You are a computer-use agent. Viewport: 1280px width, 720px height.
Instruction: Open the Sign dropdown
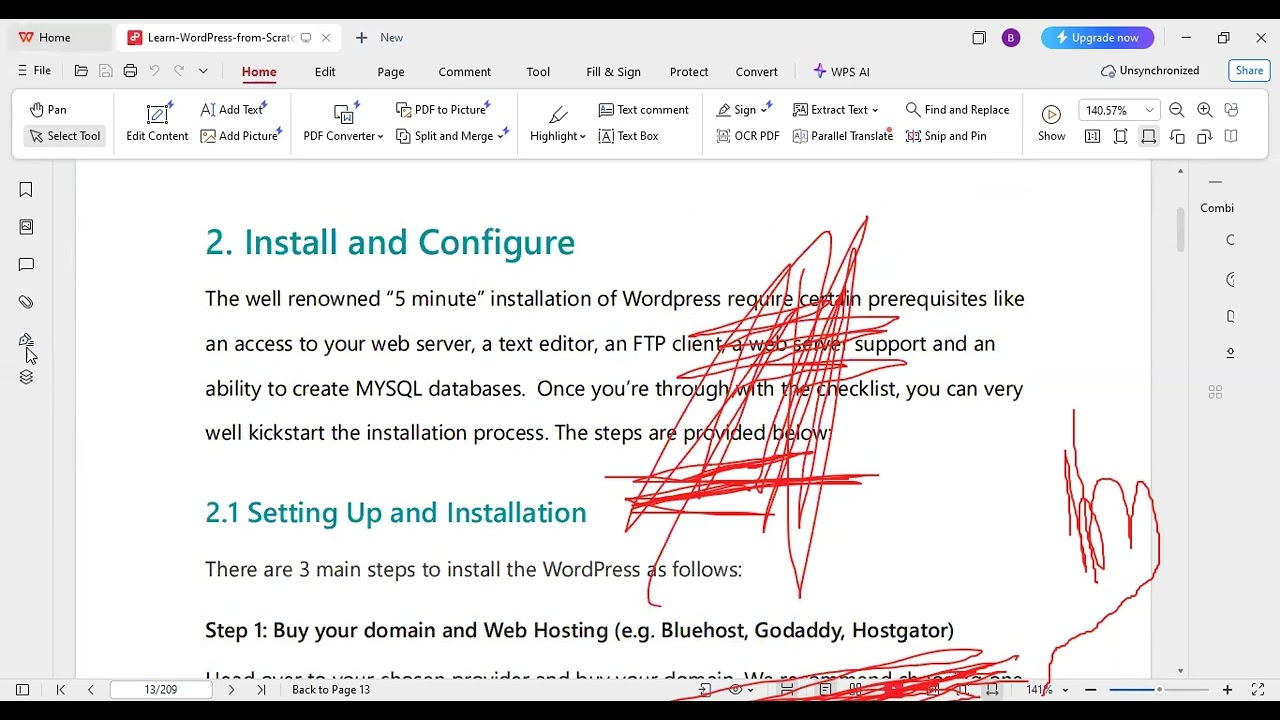(744, 110)
